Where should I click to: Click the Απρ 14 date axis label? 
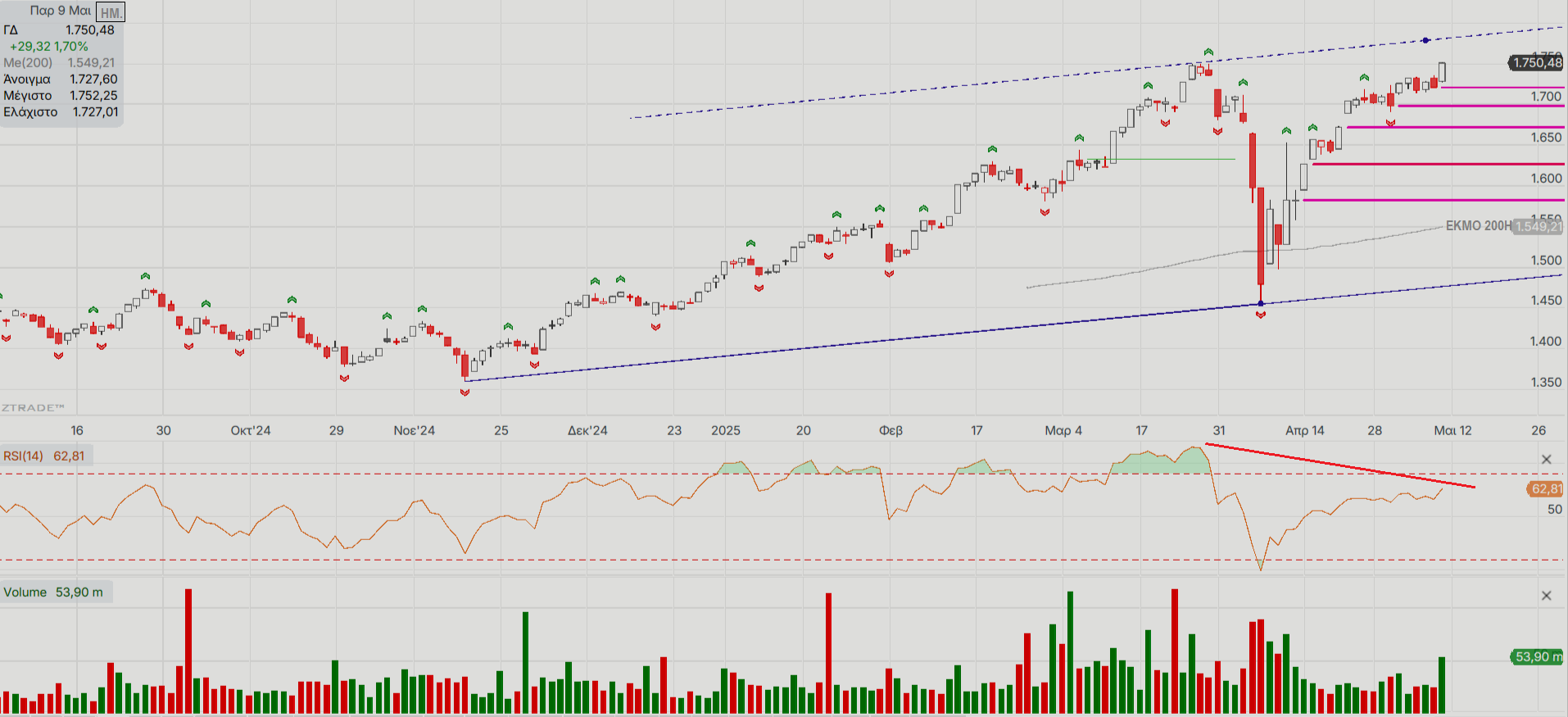1305,430
